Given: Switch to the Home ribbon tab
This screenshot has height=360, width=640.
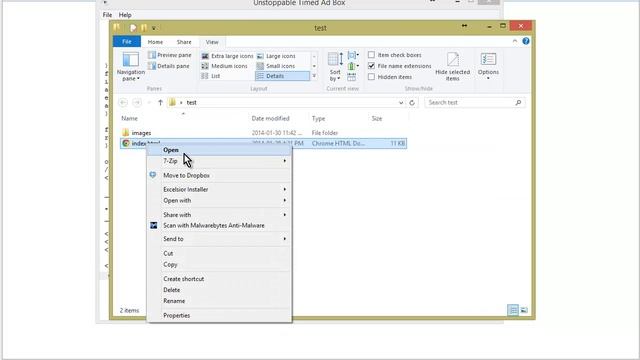Looking at the screenshot, I should (x=155, y=42).
